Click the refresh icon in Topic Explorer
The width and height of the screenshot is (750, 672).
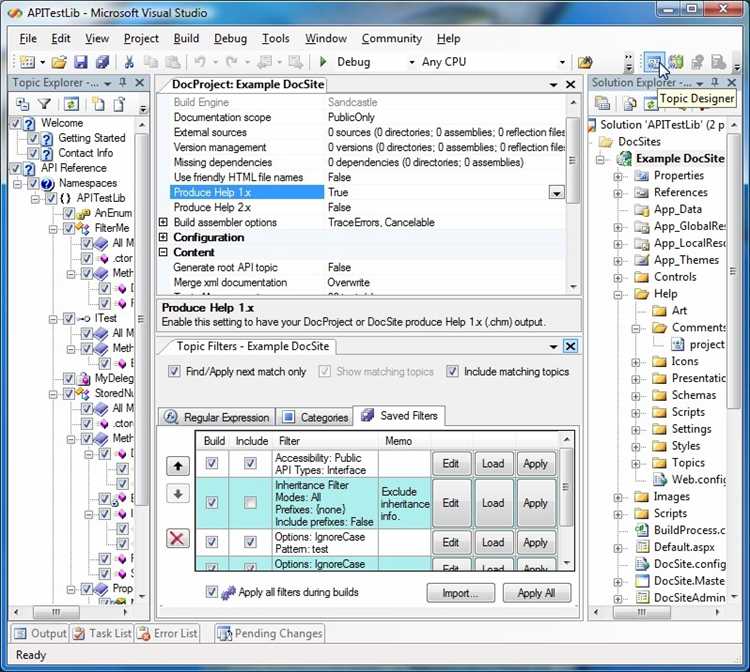coord(71,104)
